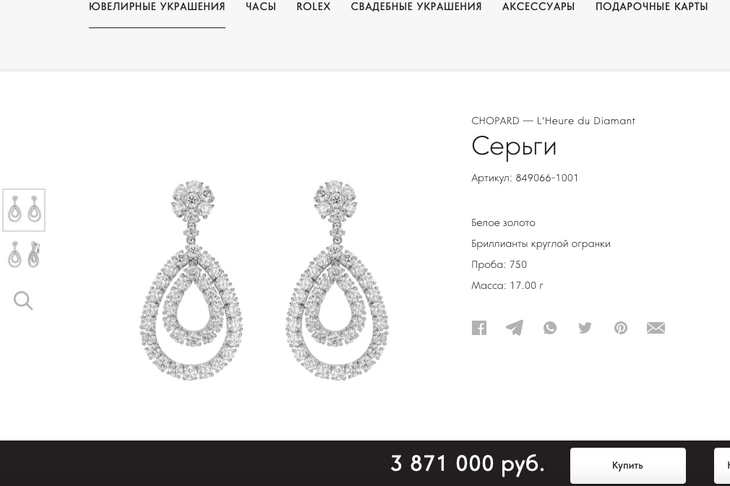Screen dimensions: 730x486
Task: Open the Rolex menu item
Action: click(313, 7)
